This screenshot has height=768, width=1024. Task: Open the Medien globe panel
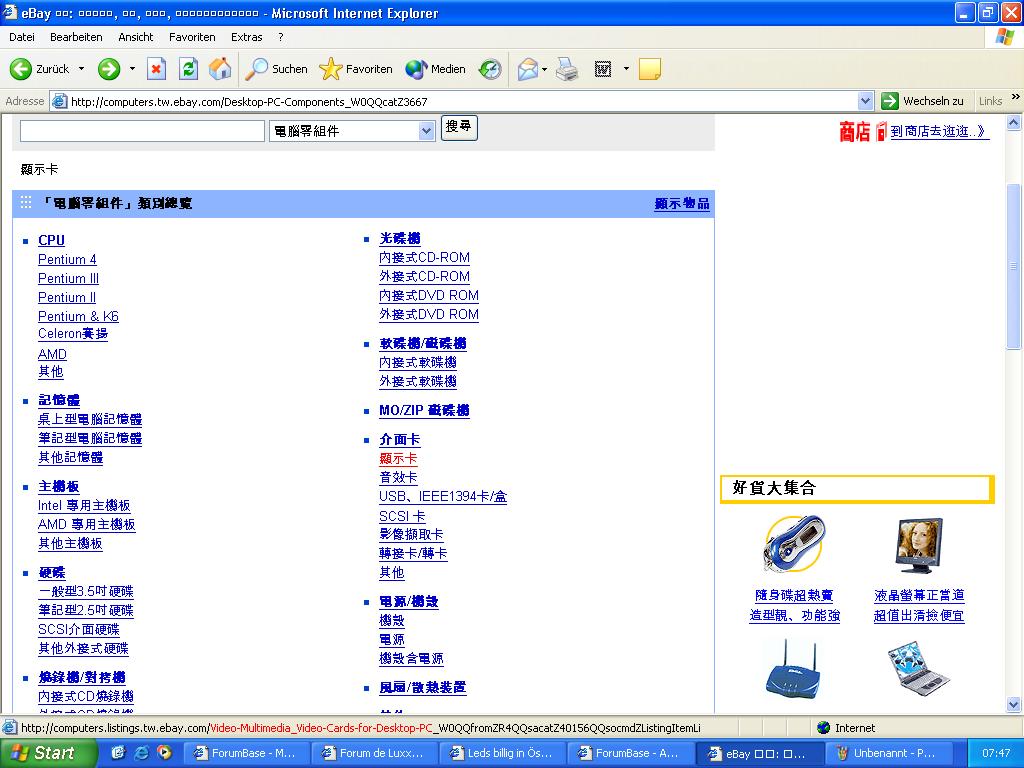pyautogui.click(x=435, y=69)
